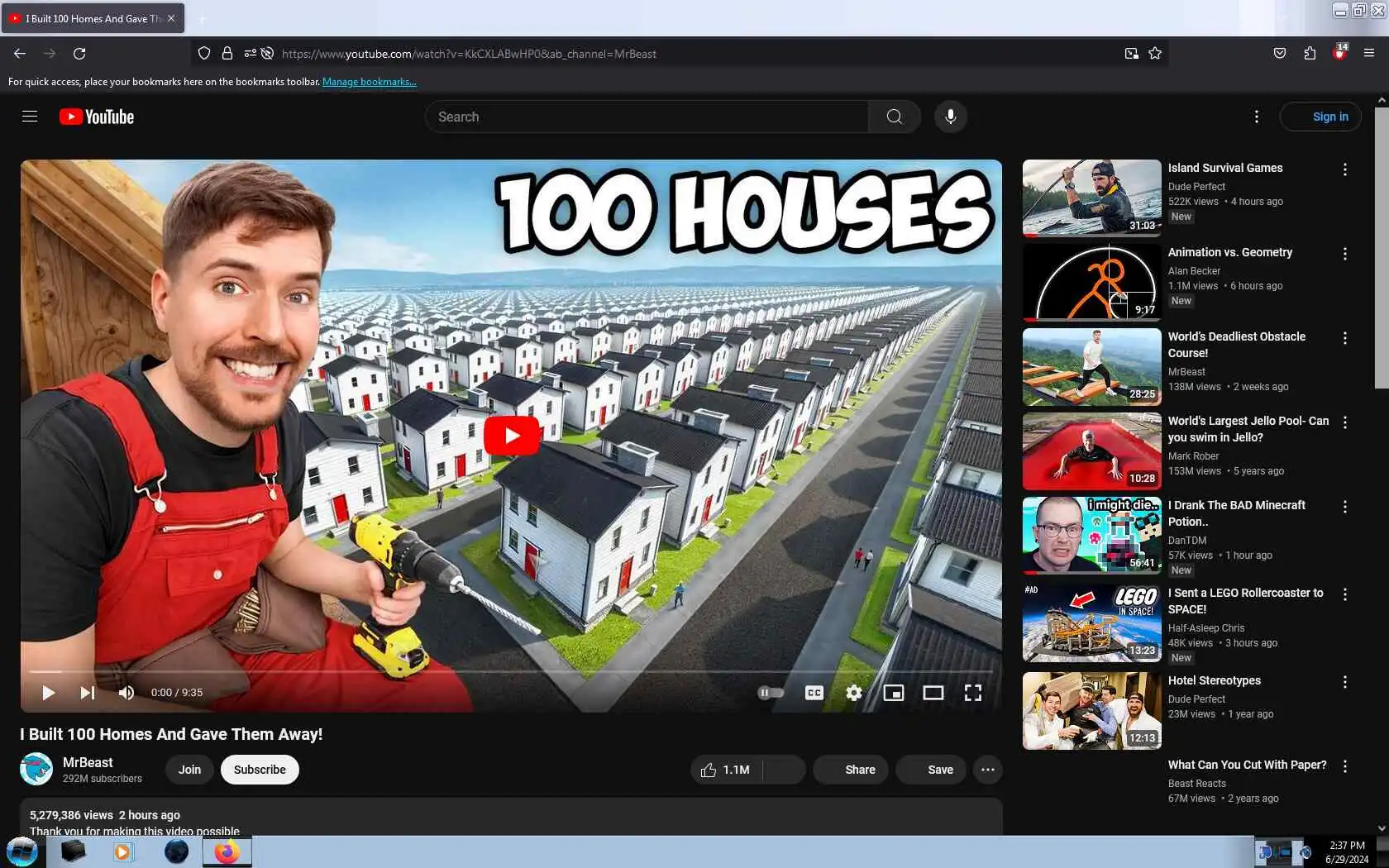
Task: Subscribe to MrBeast
Action: [260, 770]
